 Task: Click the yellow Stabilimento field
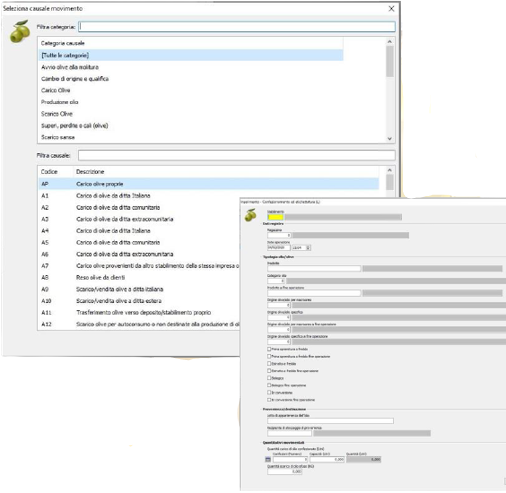(x=276, y=217)
